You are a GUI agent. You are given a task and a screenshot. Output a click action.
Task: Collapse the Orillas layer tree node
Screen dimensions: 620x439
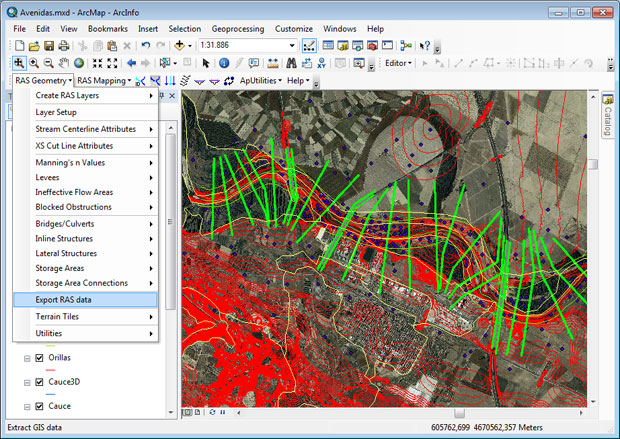tap(27, 358)
